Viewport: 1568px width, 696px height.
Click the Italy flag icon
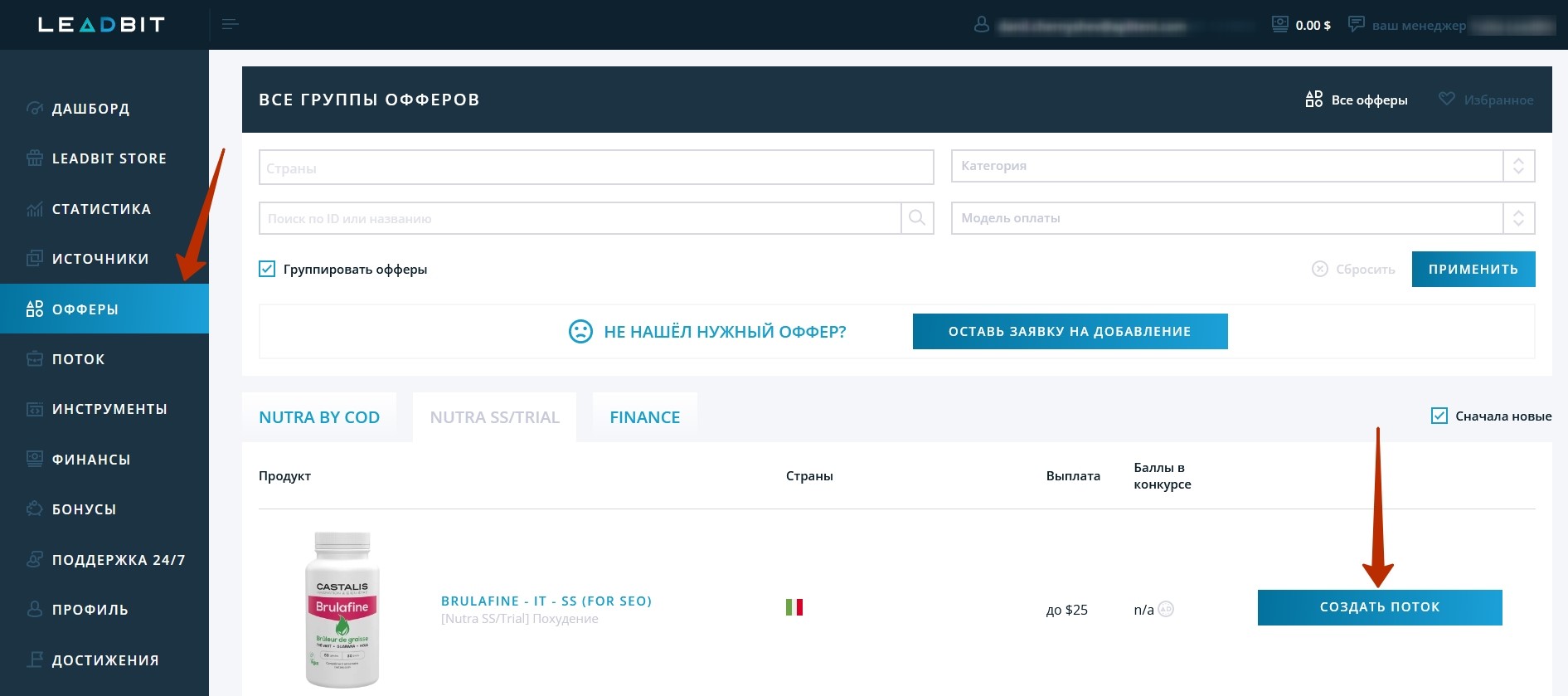(794, 607)
